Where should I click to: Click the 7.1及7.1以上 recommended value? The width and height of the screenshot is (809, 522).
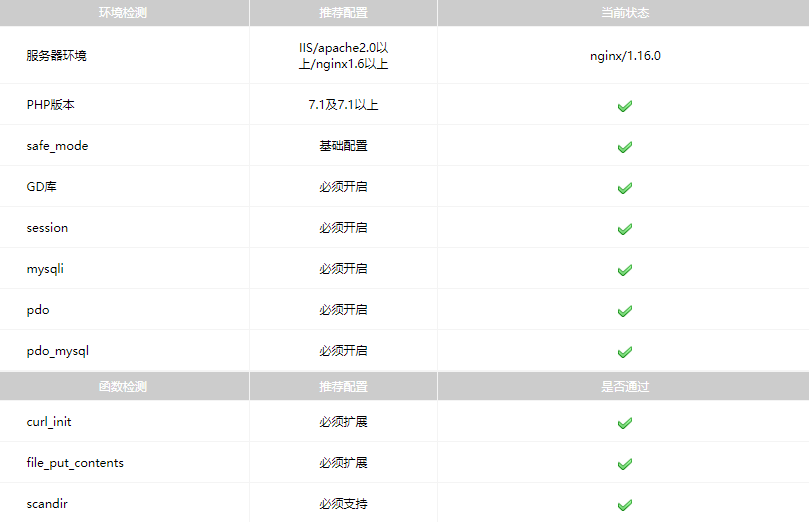[x=343, y=105]
